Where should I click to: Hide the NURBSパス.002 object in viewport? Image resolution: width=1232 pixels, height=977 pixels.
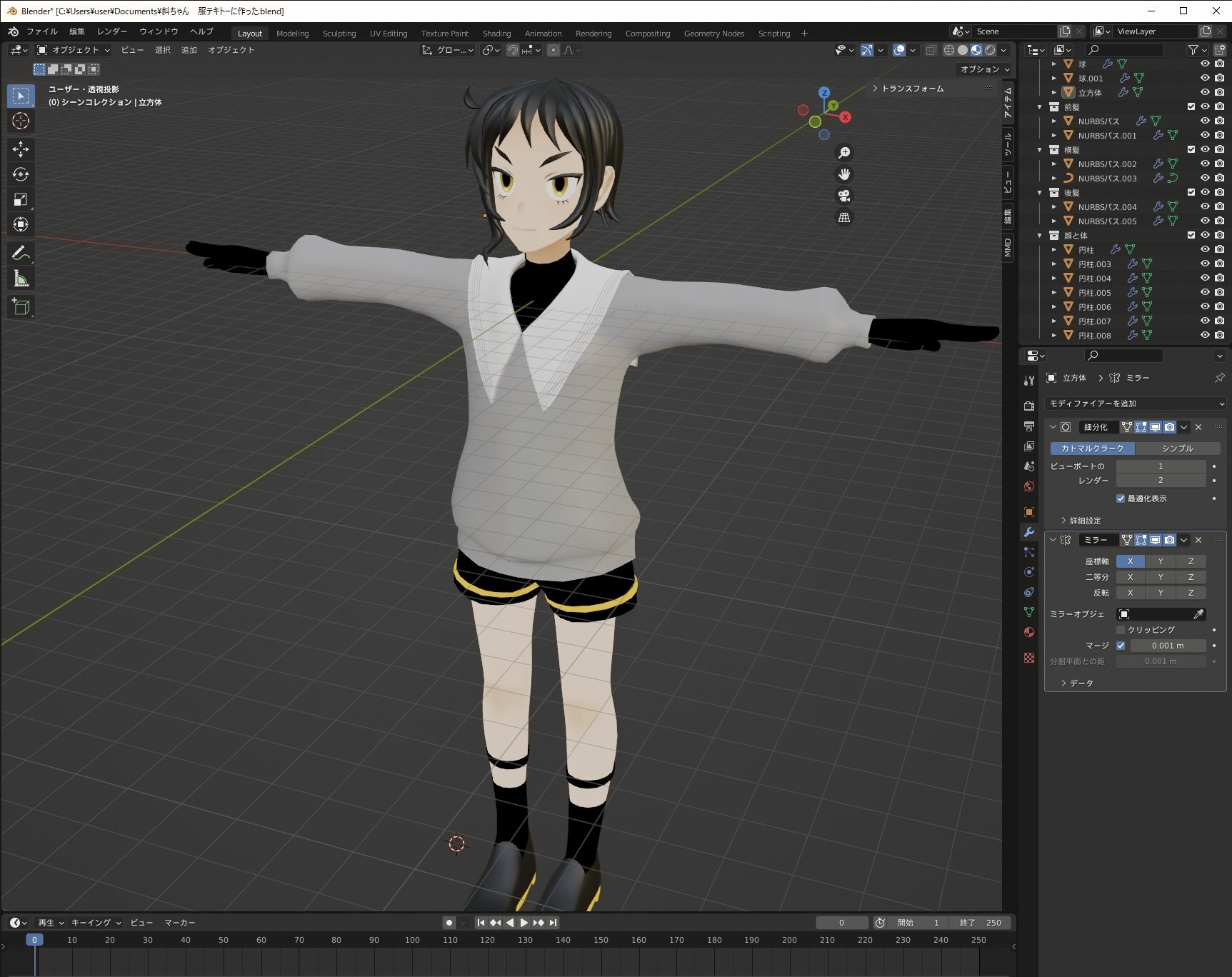(x=1205, y=164)
